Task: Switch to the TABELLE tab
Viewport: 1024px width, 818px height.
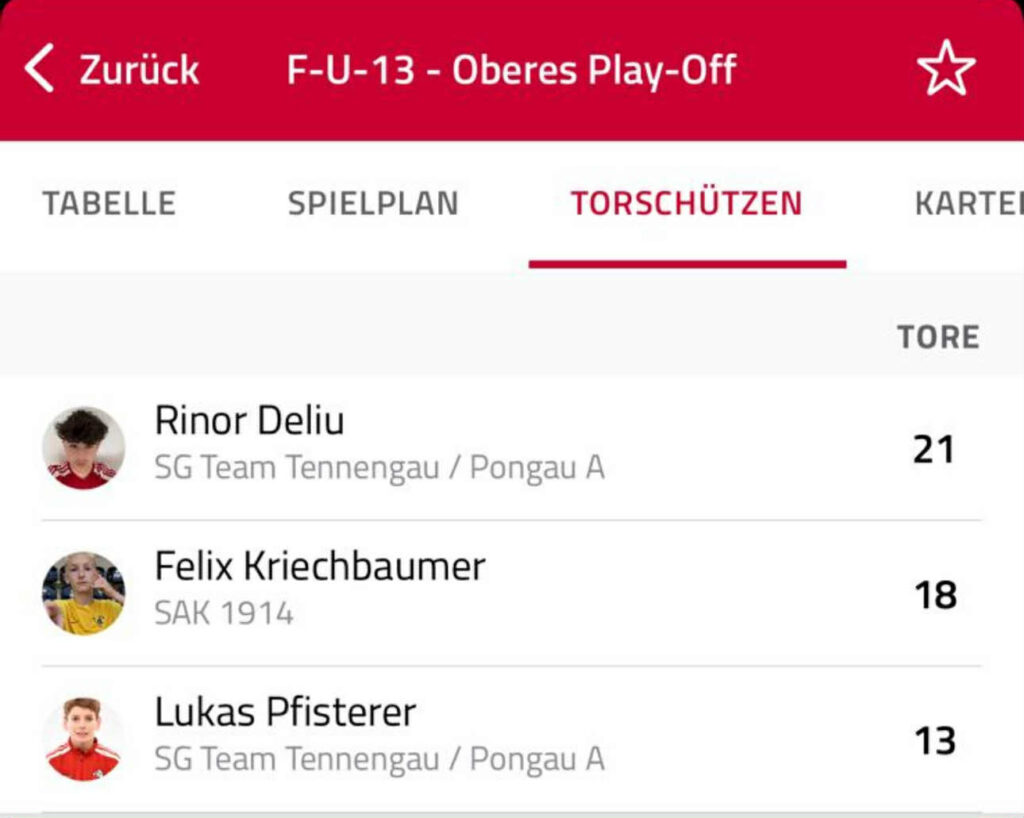Action: 109,203
